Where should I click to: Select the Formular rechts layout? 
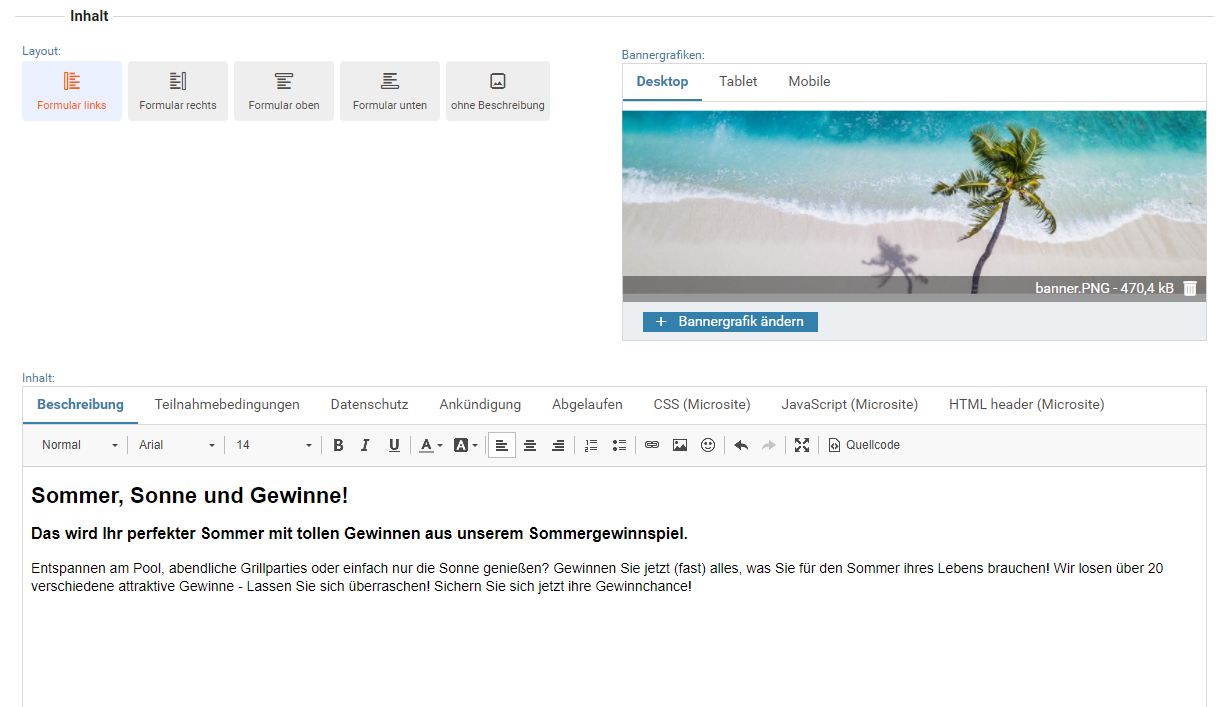click(178, 91)
